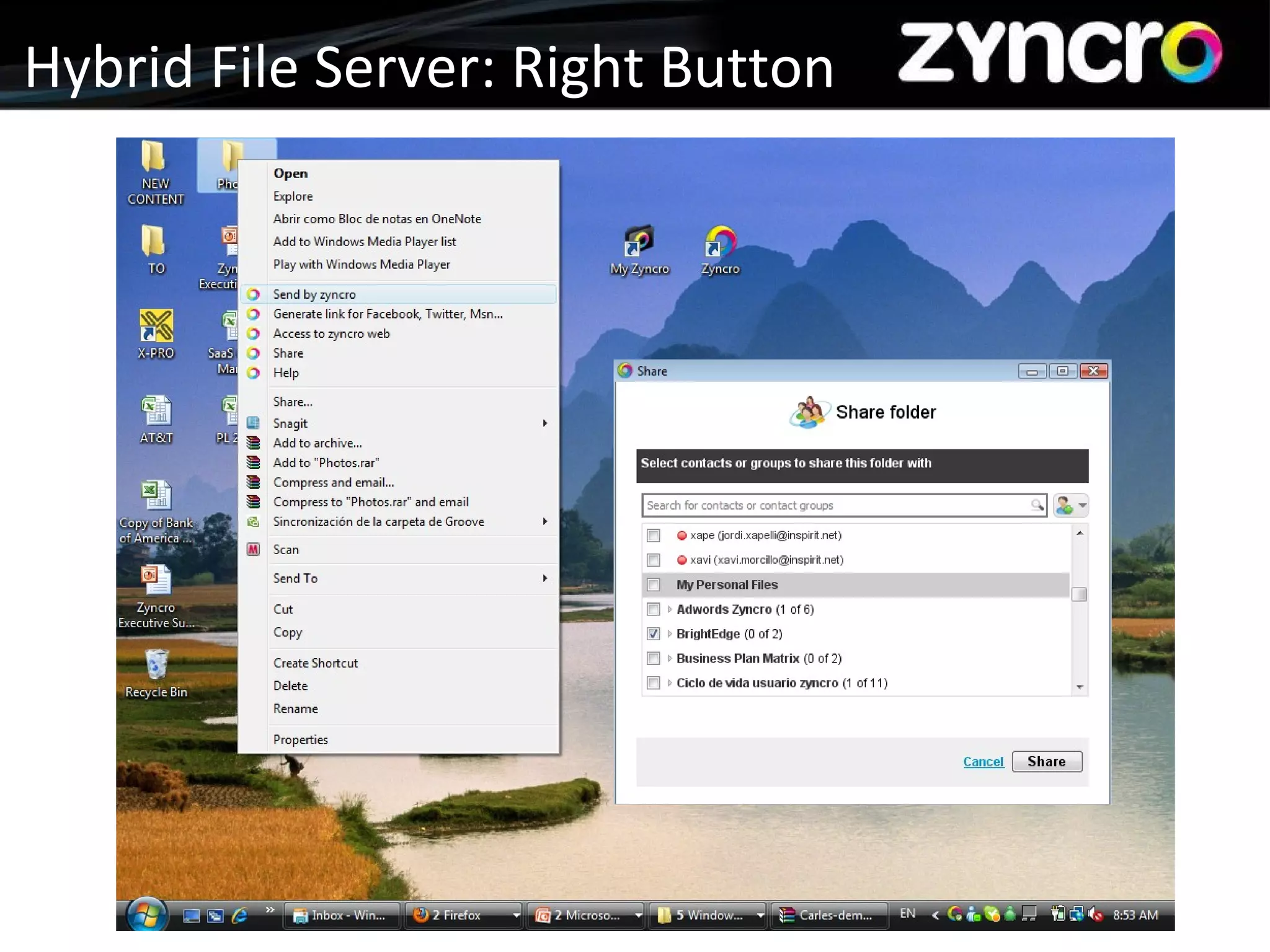Choose Open from the context menu
Viewport: 1270px width, 952px height.
(x=399, y=174)
